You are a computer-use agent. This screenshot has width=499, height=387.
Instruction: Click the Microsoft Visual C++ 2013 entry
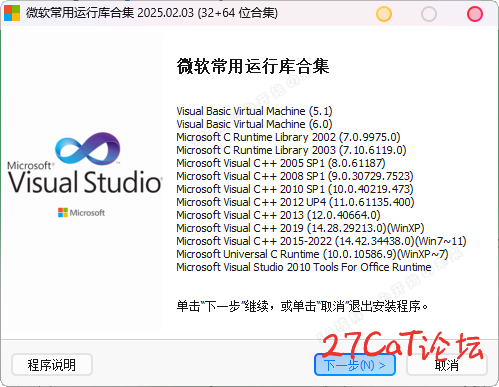[x=278, y=215]
